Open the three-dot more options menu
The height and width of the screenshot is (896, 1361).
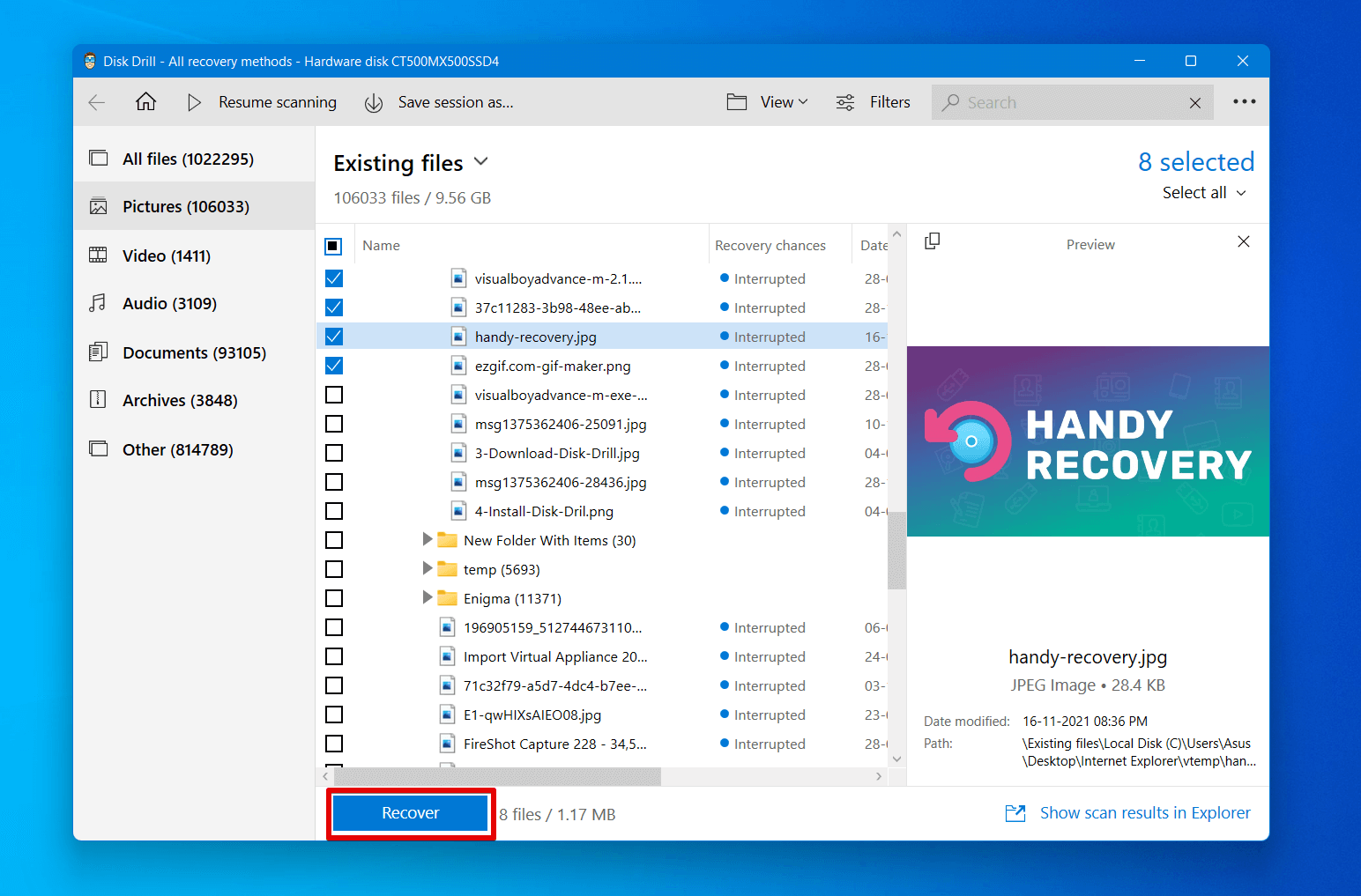[1245, 101]
